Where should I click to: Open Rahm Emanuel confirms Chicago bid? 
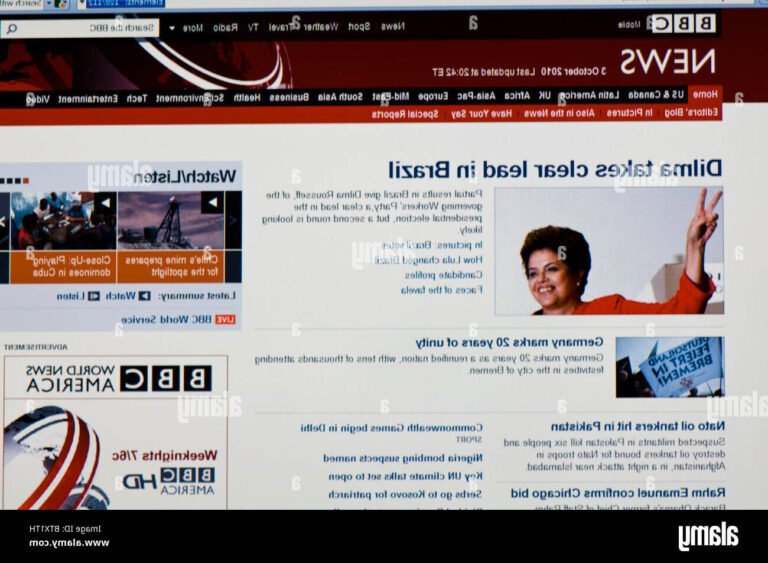[x=618, y=493]
